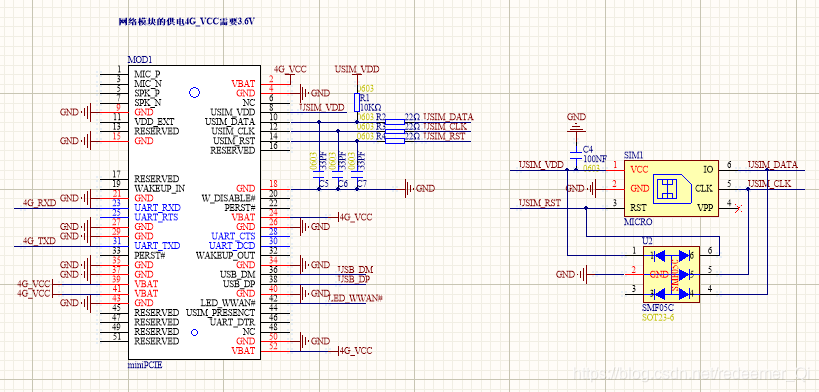
Task: Click the MIC_P pin name
Action: 147,74
